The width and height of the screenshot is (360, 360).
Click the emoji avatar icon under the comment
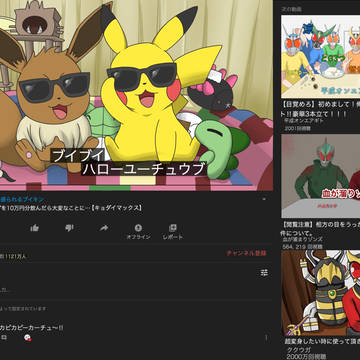(x=28, y=338)
